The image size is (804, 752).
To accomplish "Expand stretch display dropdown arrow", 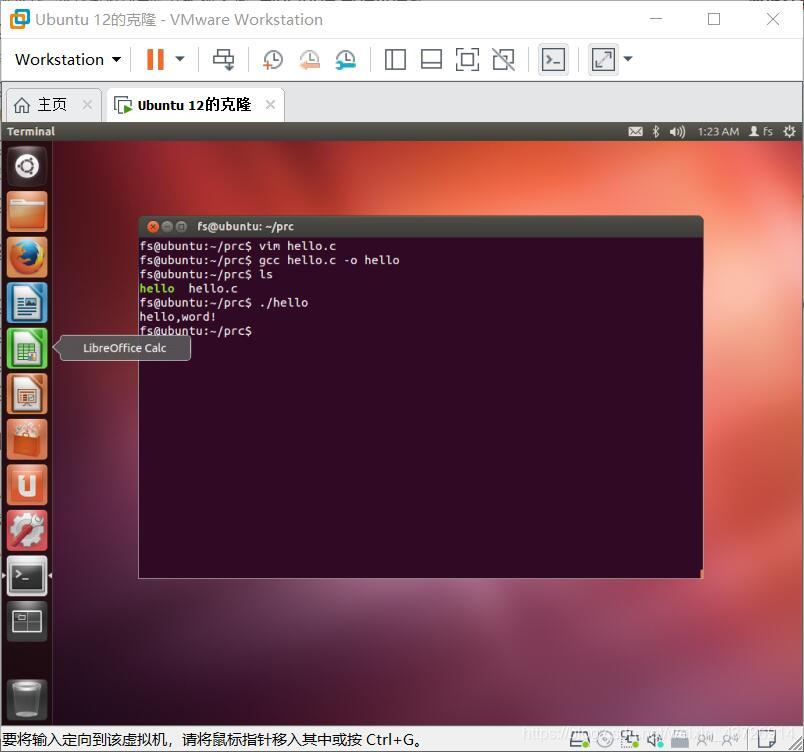I will (628, 59).
